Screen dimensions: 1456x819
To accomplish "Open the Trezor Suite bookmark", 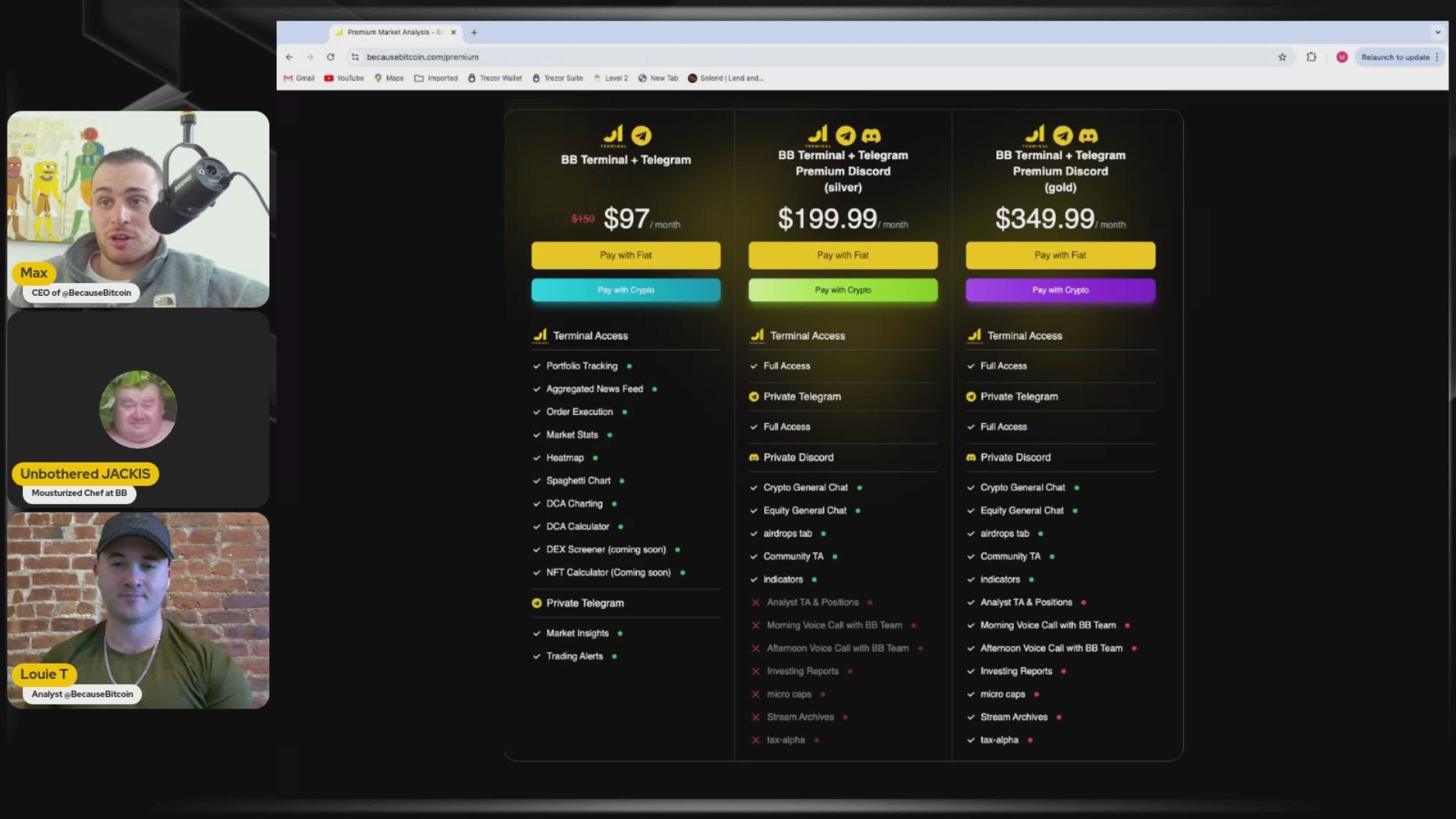I will click(x=558, y=78).
